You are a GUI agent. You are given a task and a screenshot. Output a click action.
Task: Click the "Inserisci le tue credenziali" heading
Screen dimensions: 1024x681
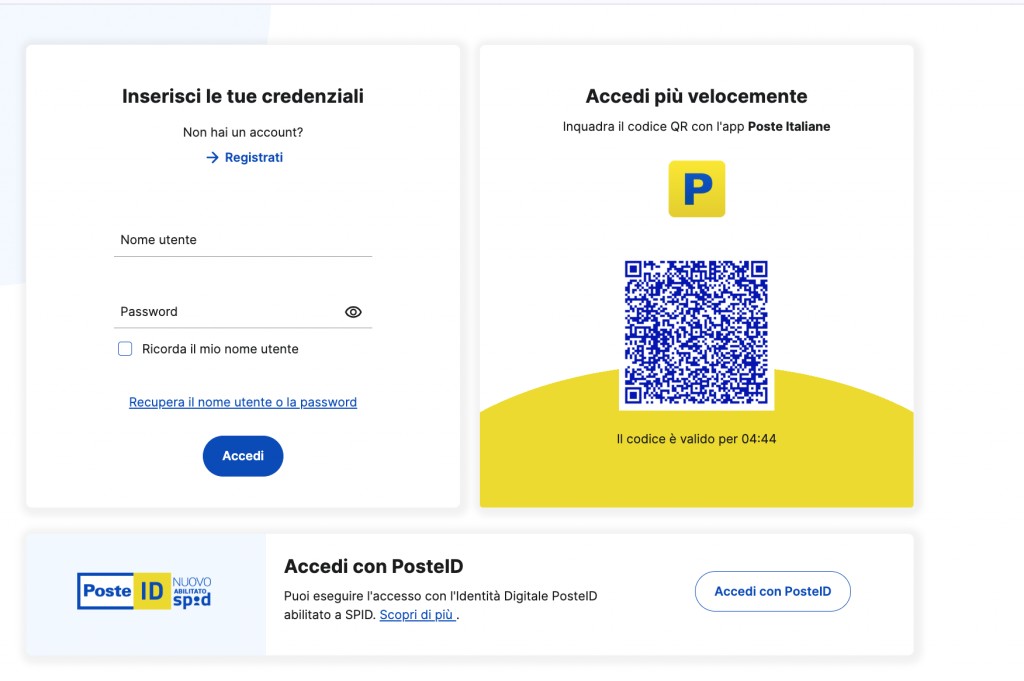point(243,97)
